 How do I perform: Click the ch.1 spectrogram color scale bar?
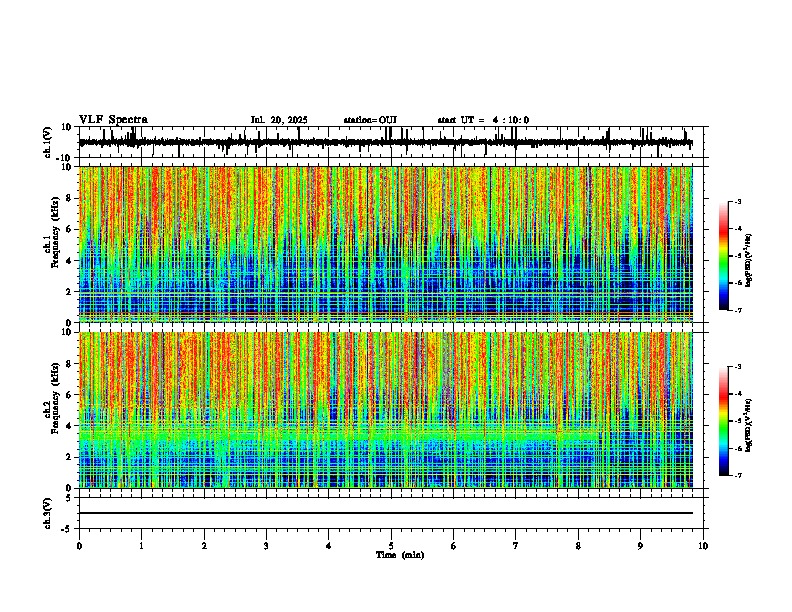click(x=724, y=256)
